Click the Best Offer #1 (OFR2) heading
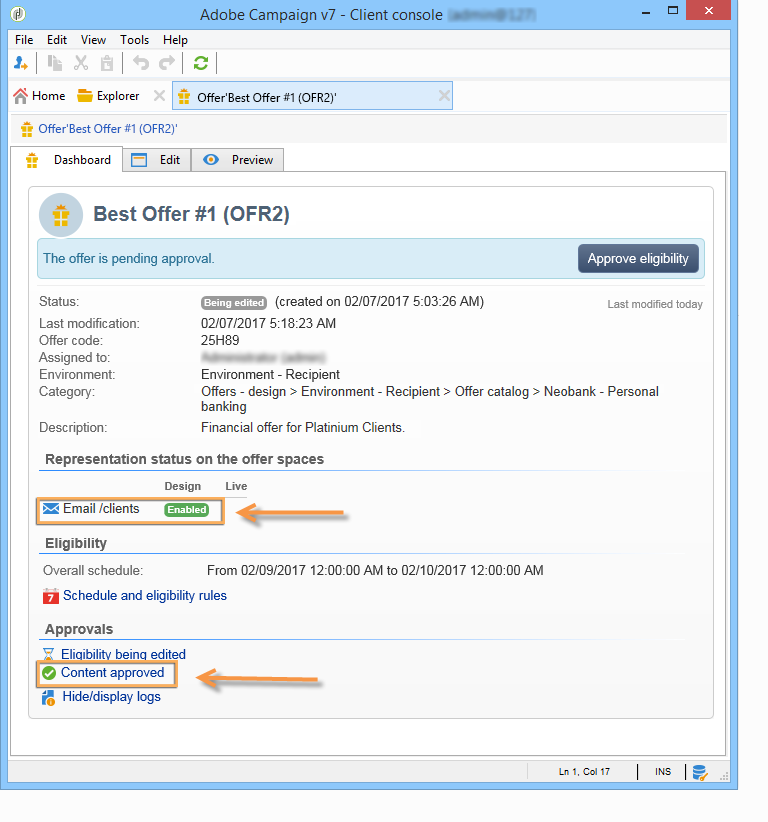 (x=191, y=214)
